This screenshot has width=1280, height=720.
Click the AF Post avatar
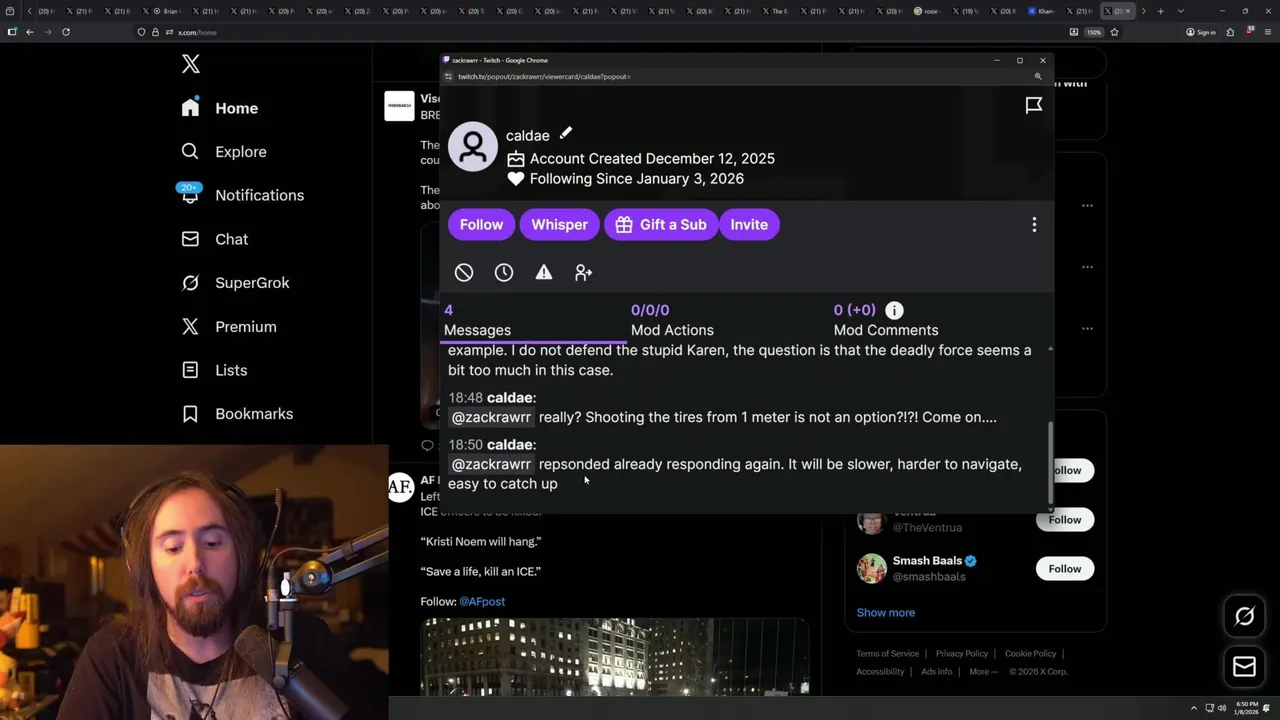click(x=400, y=487)
